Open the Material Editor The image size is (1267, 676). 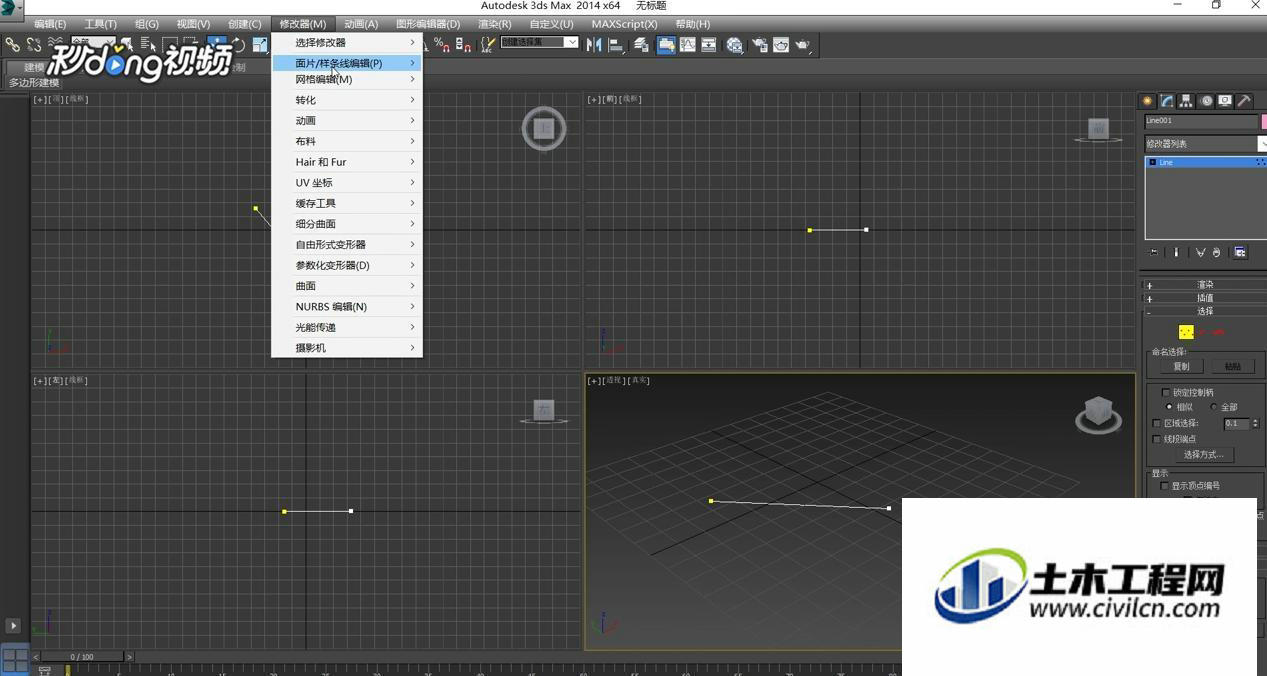(x=734, y=44)
